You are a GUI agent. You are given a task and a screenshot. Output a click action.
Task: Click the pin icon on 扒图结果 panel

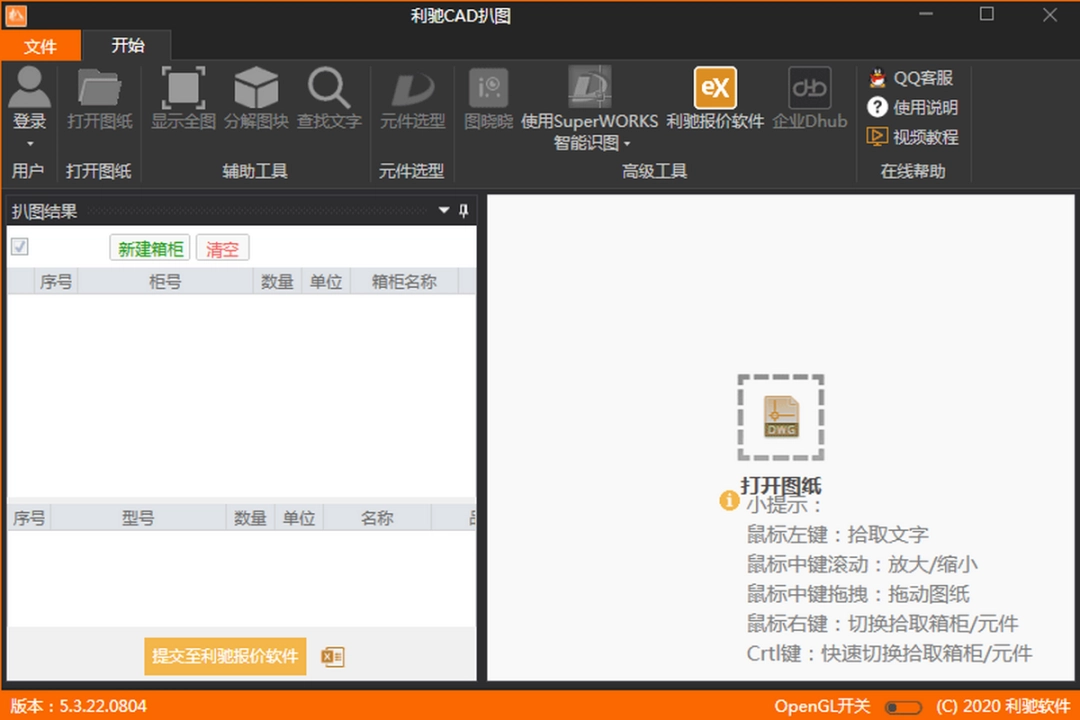click(465, 211)
